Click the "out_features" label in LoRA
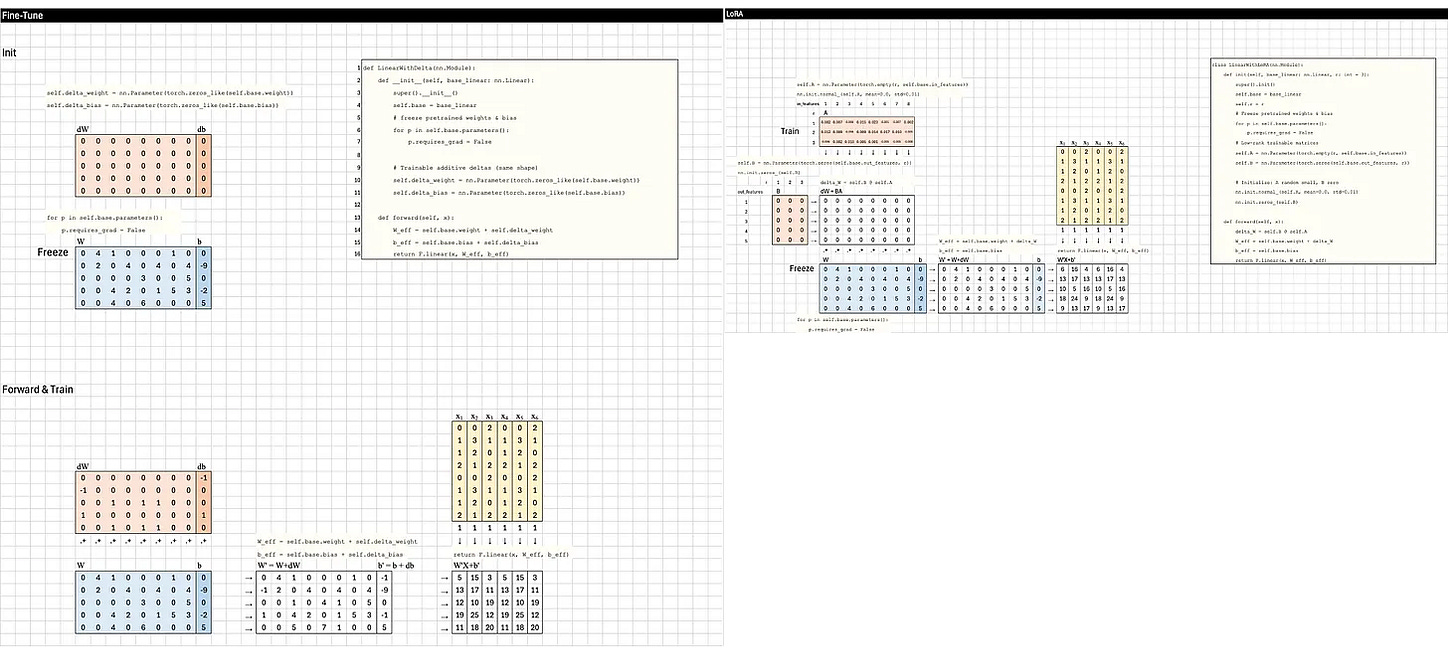Screen dimensions: 1456x658 750,190
